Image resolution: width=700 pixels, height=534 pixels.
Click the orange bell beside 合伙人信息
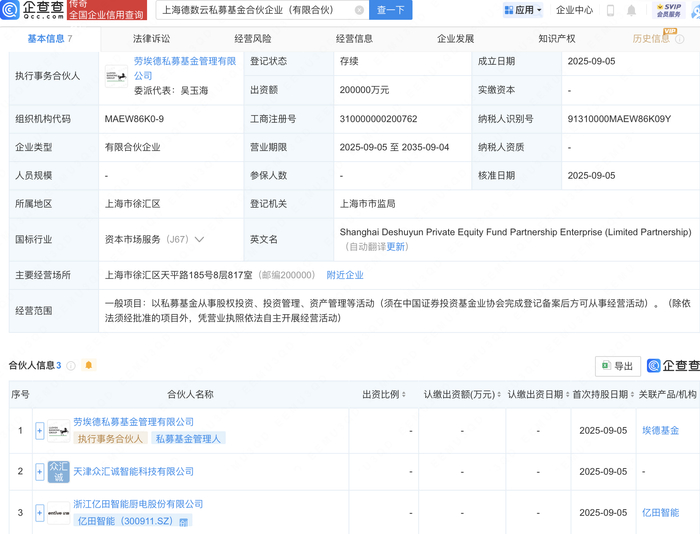pyautogui.click(x=88, y=366)
